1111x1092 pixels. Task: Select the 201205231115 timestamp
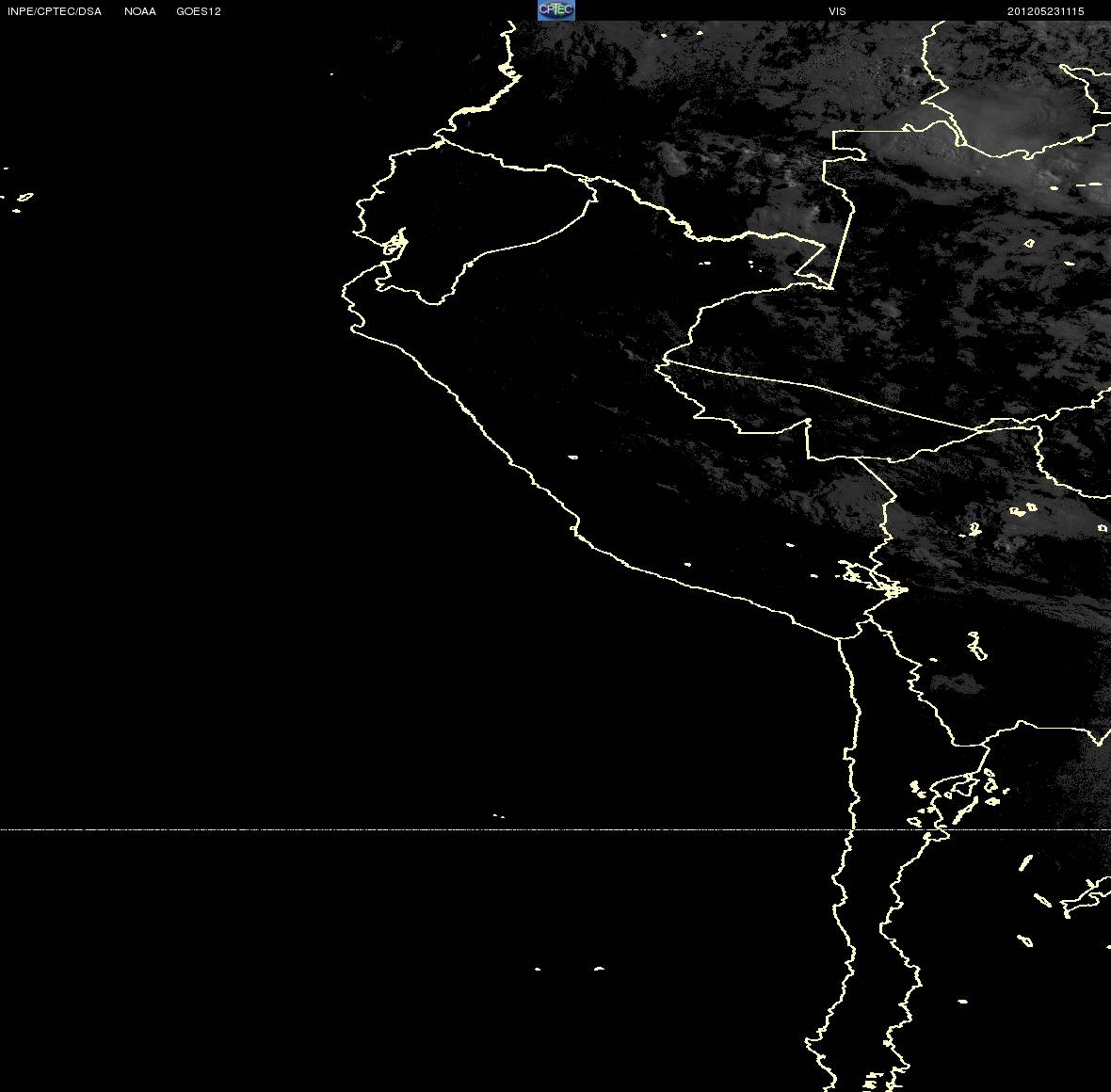1045,11
